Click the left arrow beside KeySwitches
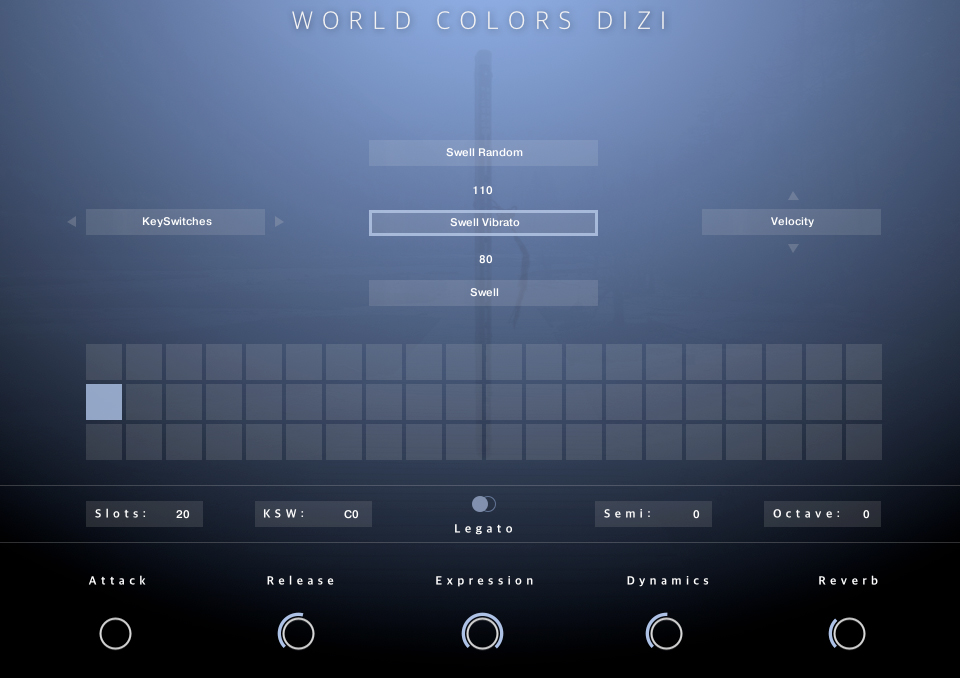The height and width of the screenshot is (678, 960). click(x=71, y=222)
